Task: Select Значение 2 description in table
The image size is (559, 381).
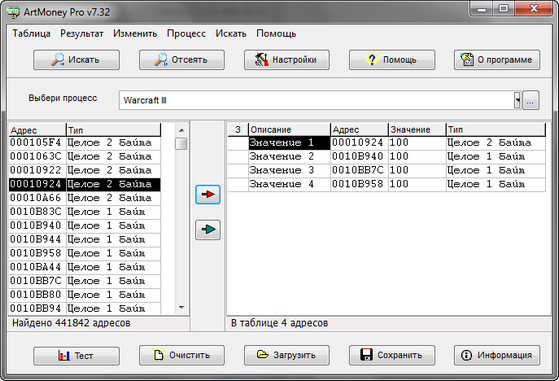Action: pos(289,156)
